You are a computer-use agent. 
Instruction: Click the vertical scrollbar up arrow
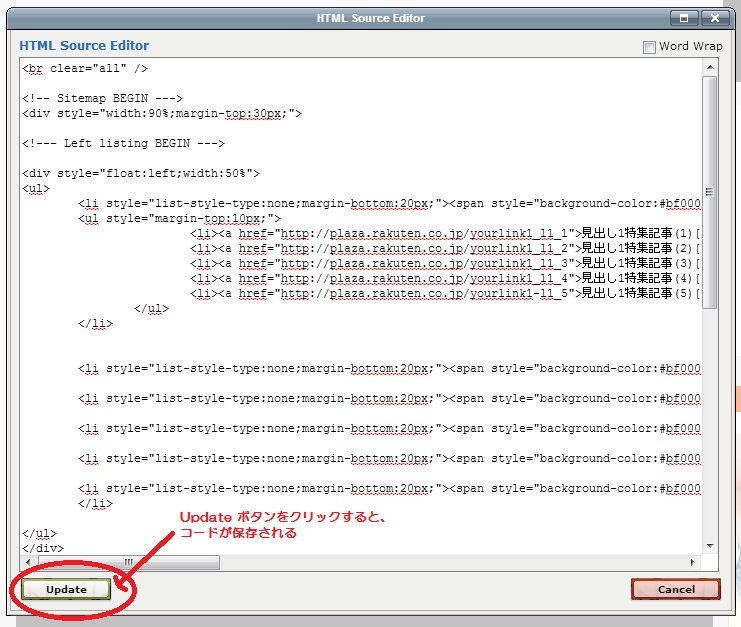(x=709, y=67)
